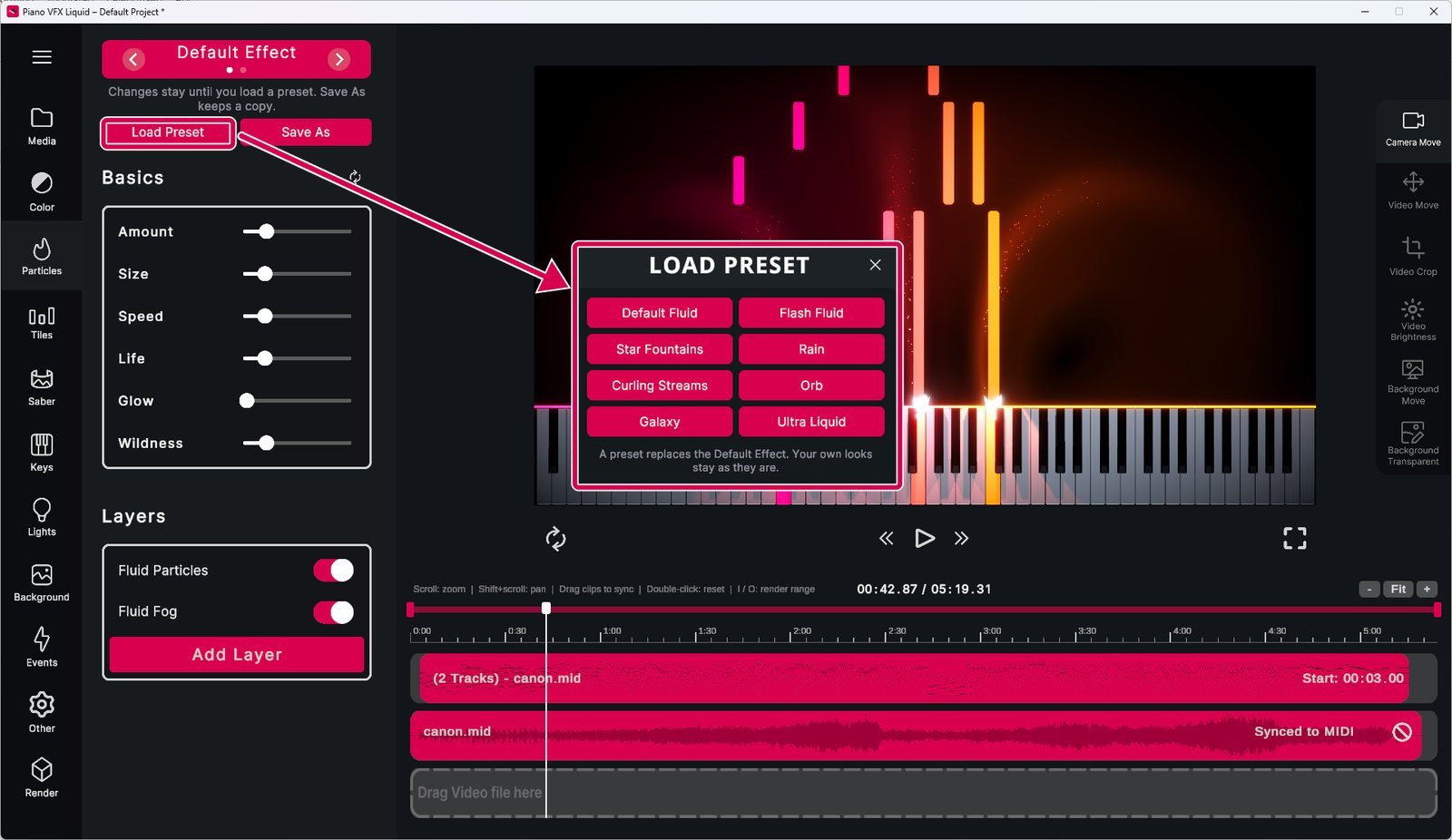Select the (2 Tracks) canon.mid MIDI clip
1452x840 pixels.
[914, 679]
